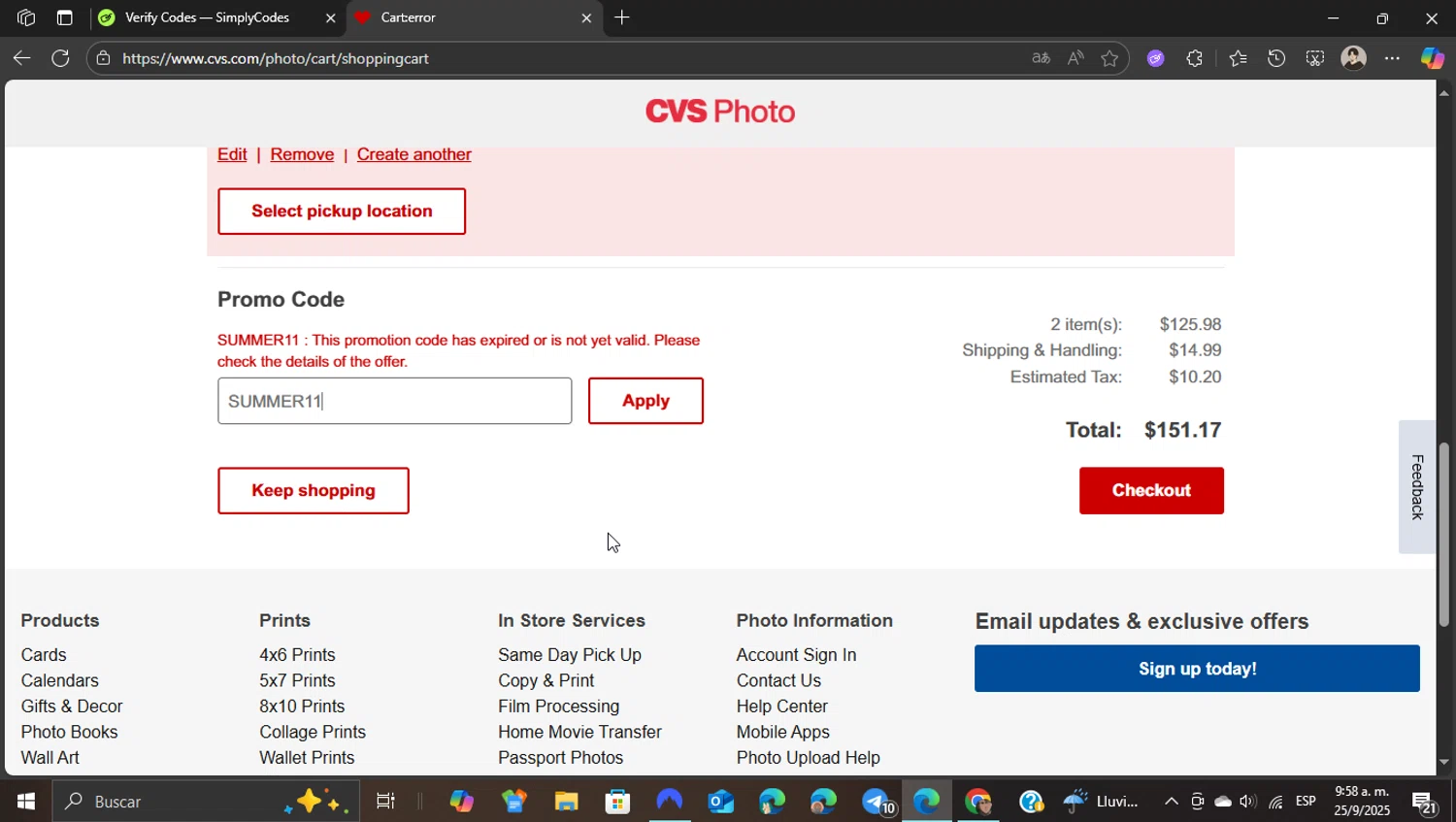Image resolution: width=1456 pixels, height=822 pixels.
Task: Open the Passport Photos link
Action: pos(561,758)
